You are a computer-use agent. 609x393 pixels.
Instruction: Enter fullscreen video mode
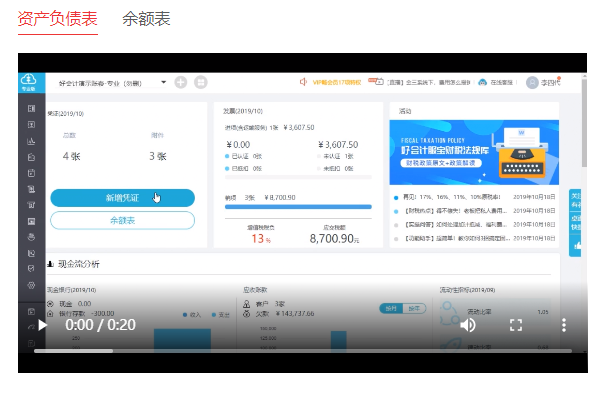(516, 325)
